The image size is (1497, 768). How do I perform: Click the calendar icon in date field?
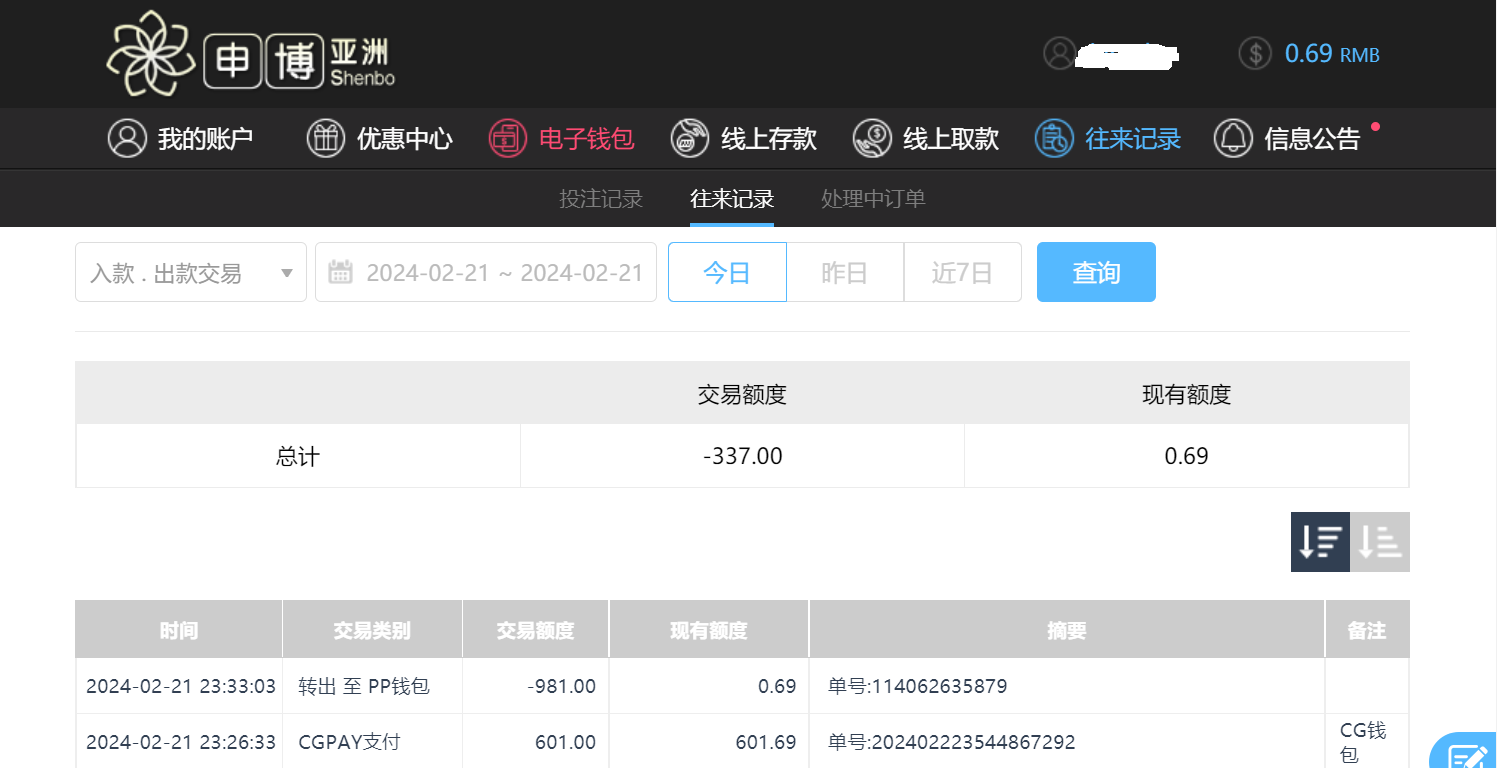point(341,272)
